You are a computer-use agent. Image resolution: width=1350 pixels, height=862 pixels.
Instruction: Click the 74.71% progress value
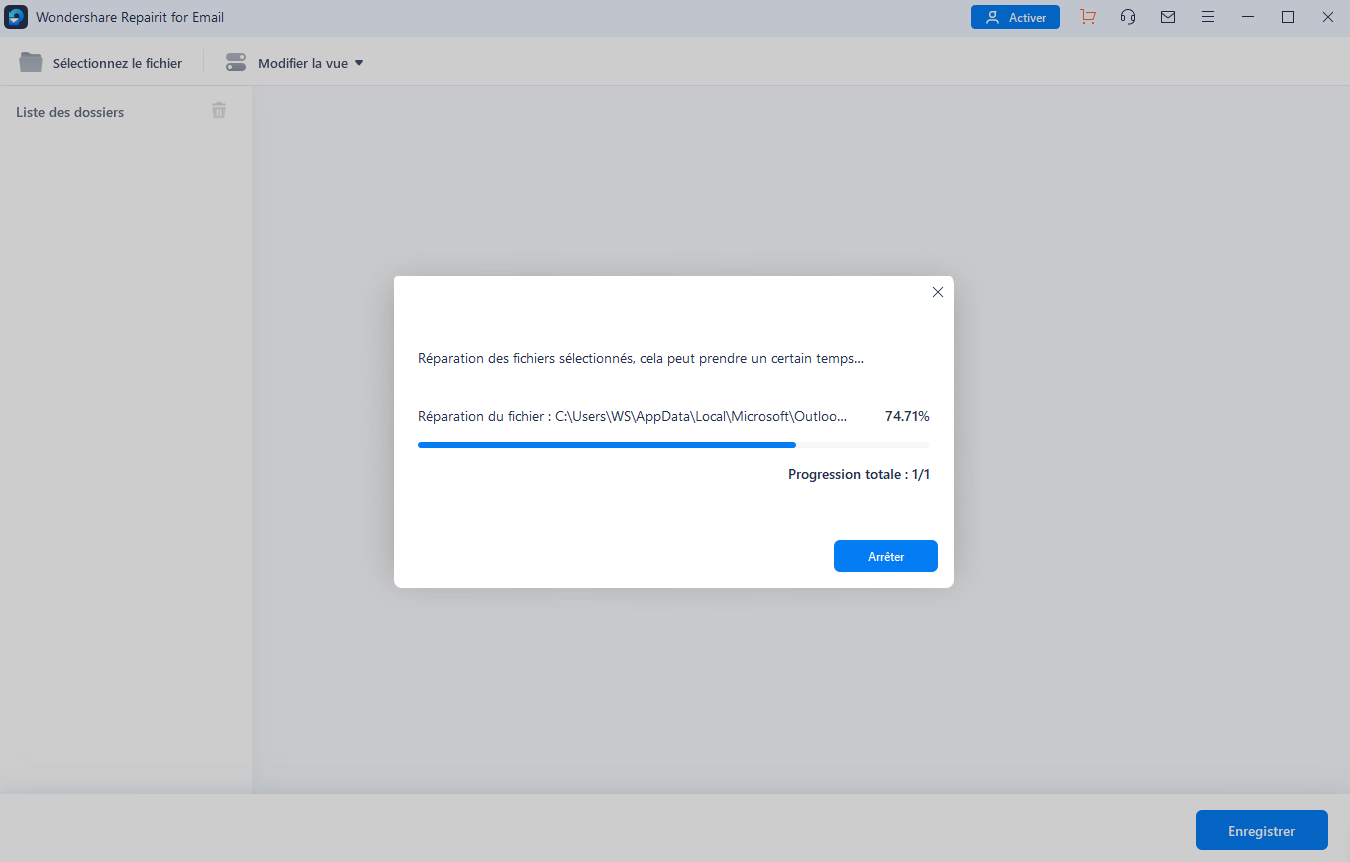tap(907, 416)
